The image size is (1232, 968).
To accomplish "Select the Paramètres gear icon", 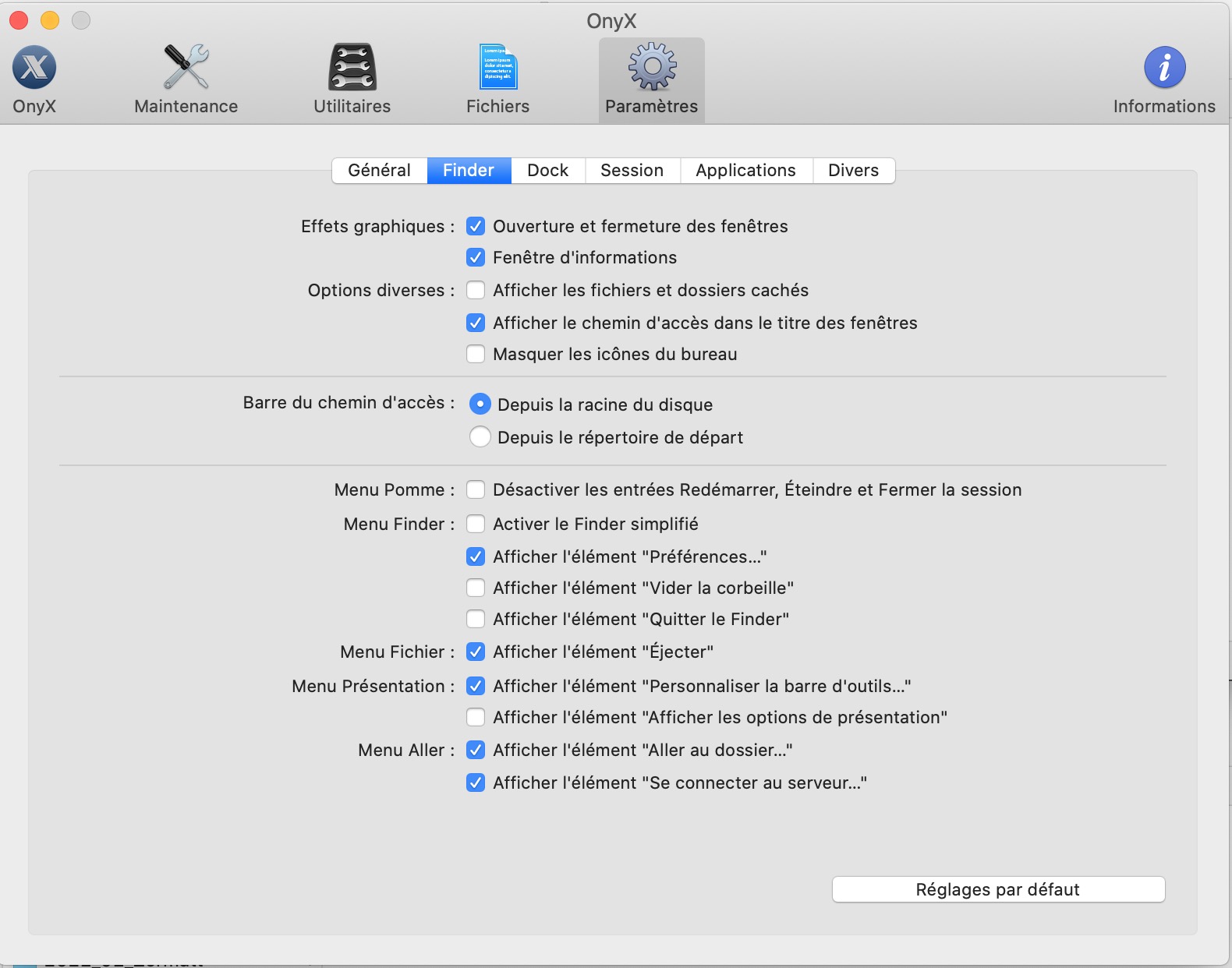I will pos(652,68).
